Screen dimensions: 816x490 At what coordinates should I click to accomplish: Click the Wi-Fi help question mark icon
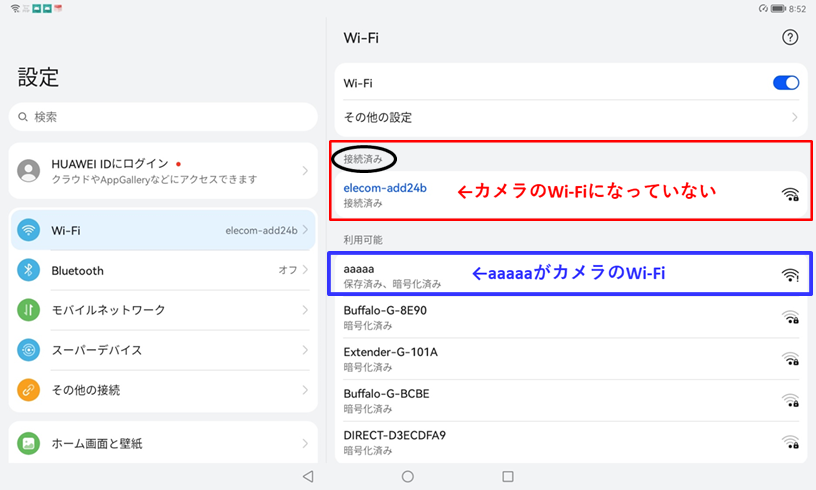pos(790,37)
